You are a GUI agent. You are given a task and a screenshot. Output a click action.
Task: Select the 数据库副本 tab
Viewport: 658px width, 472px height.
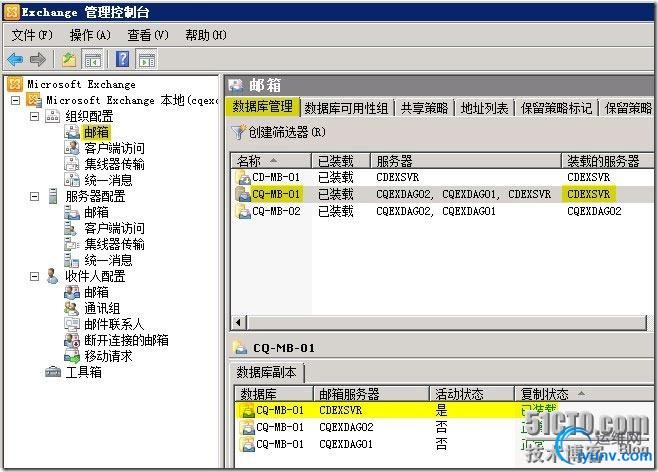(x=266, y=373)
